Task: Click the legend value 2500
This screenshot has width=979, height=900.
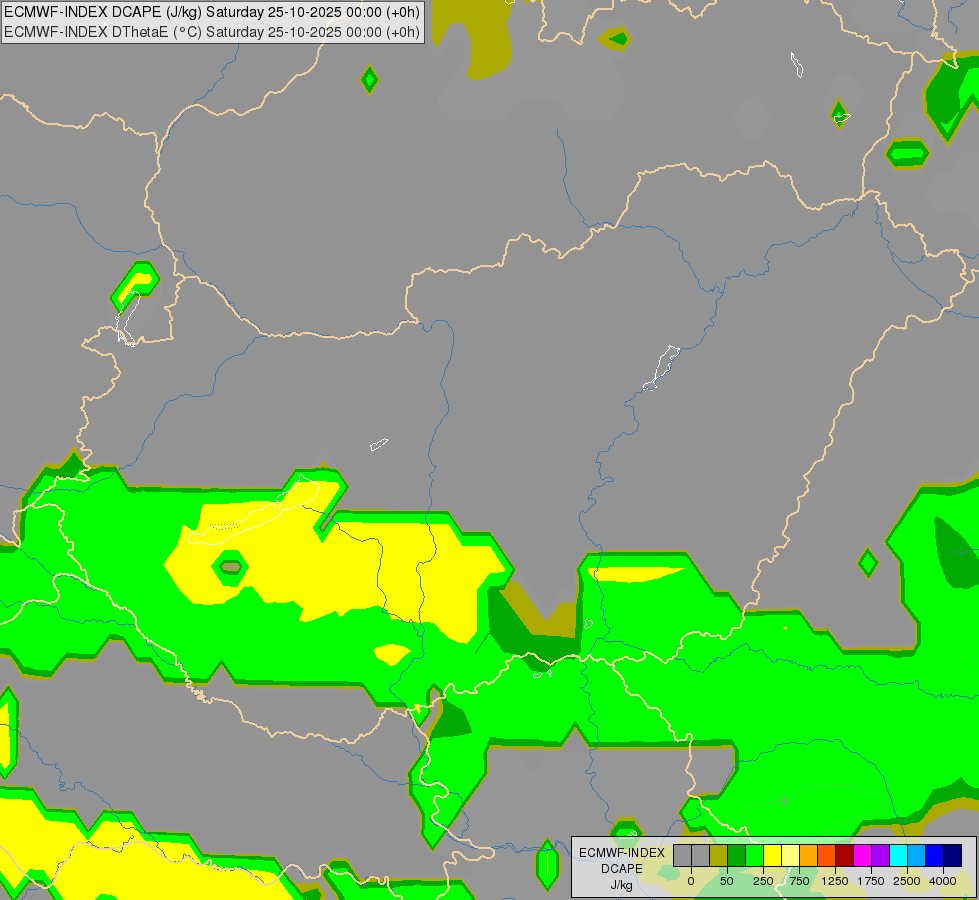Action: (x=907, y=881)
